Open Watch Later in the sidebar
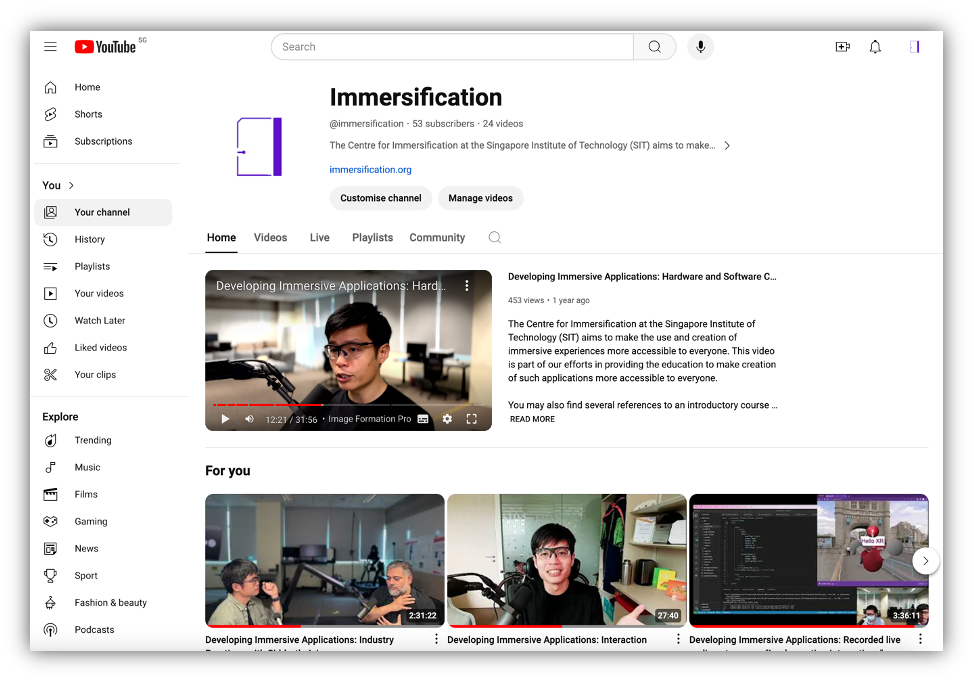Image resolution: width=974 pixels, height=682 pixels. click(103, 321)
